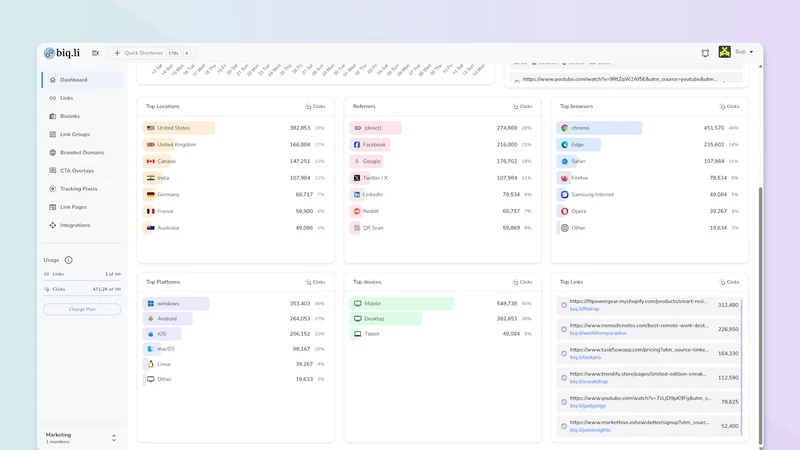800x450 pixels.
Task: Click the iOS bar in Top Platforms
Action: 162,334
